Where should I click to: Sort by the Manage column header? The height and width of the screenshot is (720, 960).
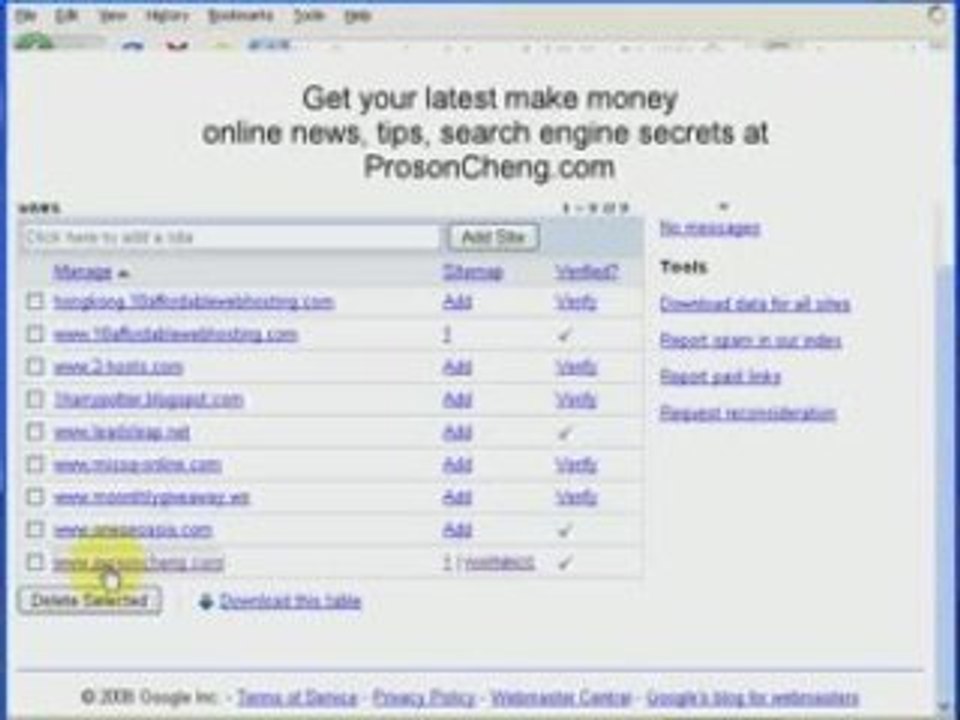(x=83, y=271)
